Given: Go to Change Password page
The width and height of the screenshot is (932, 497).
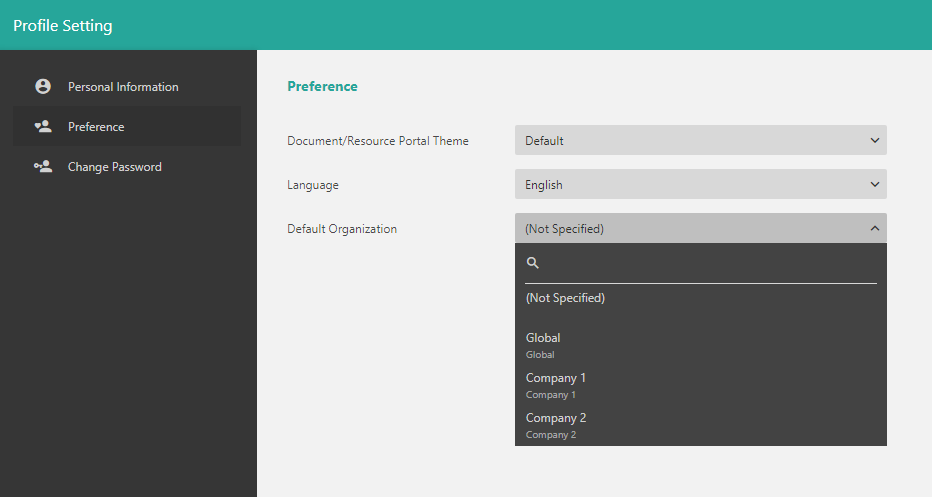Looking at the screenshot, I should tap(114, 167).
